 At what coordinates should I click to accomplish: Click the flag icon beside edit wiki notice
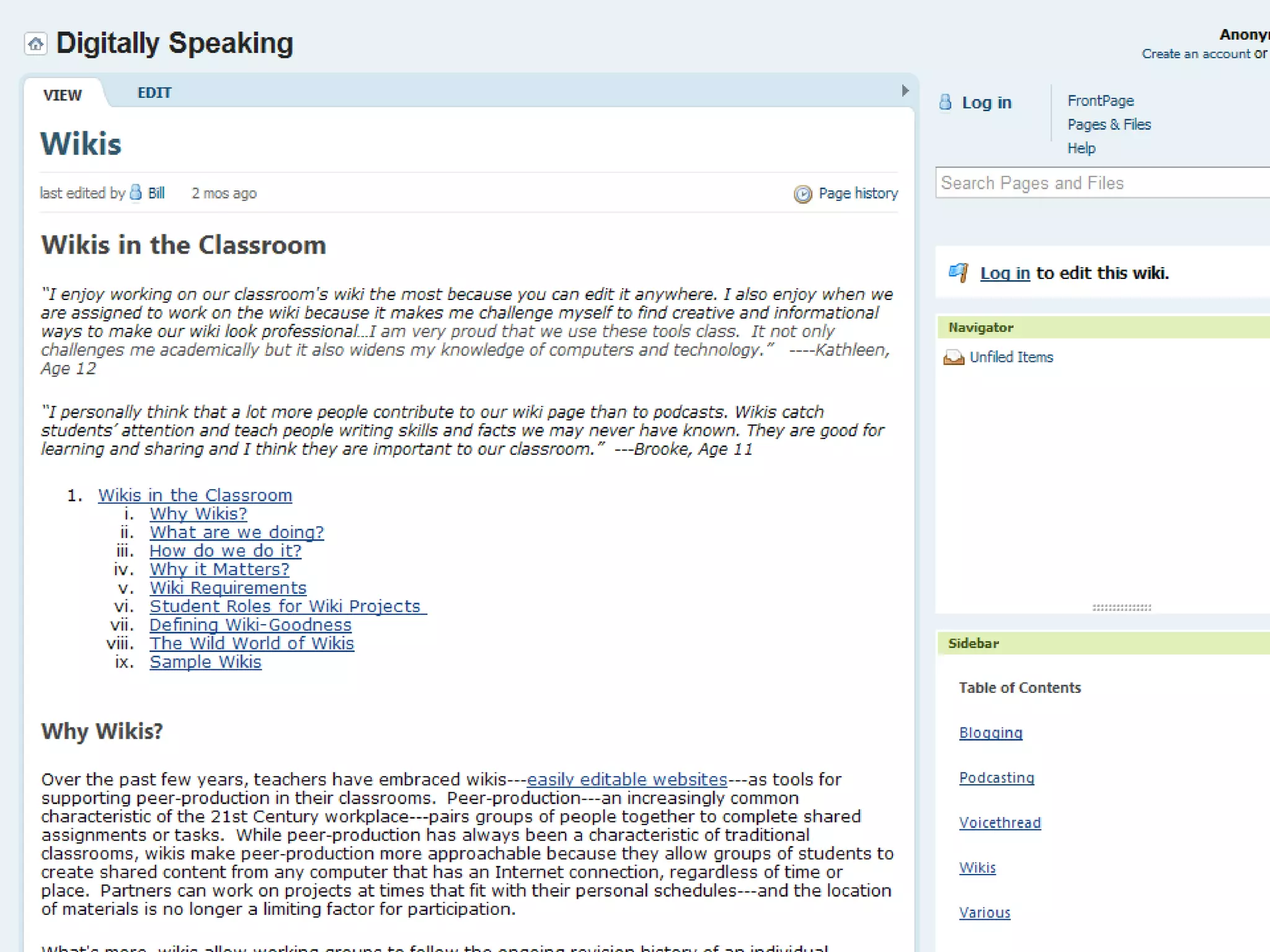[959, 272]
